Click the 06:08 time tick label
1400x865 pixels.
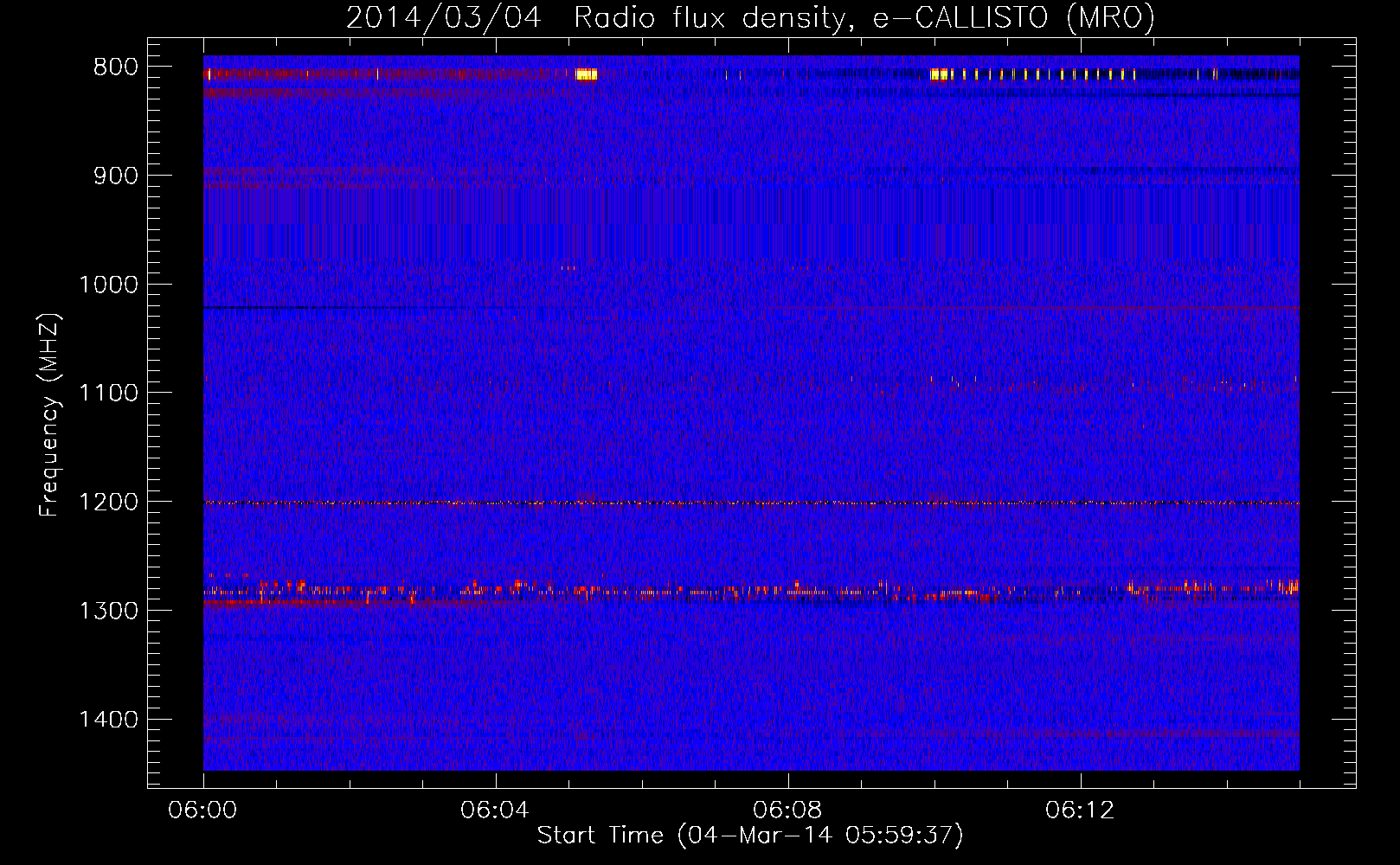[787, 811]
